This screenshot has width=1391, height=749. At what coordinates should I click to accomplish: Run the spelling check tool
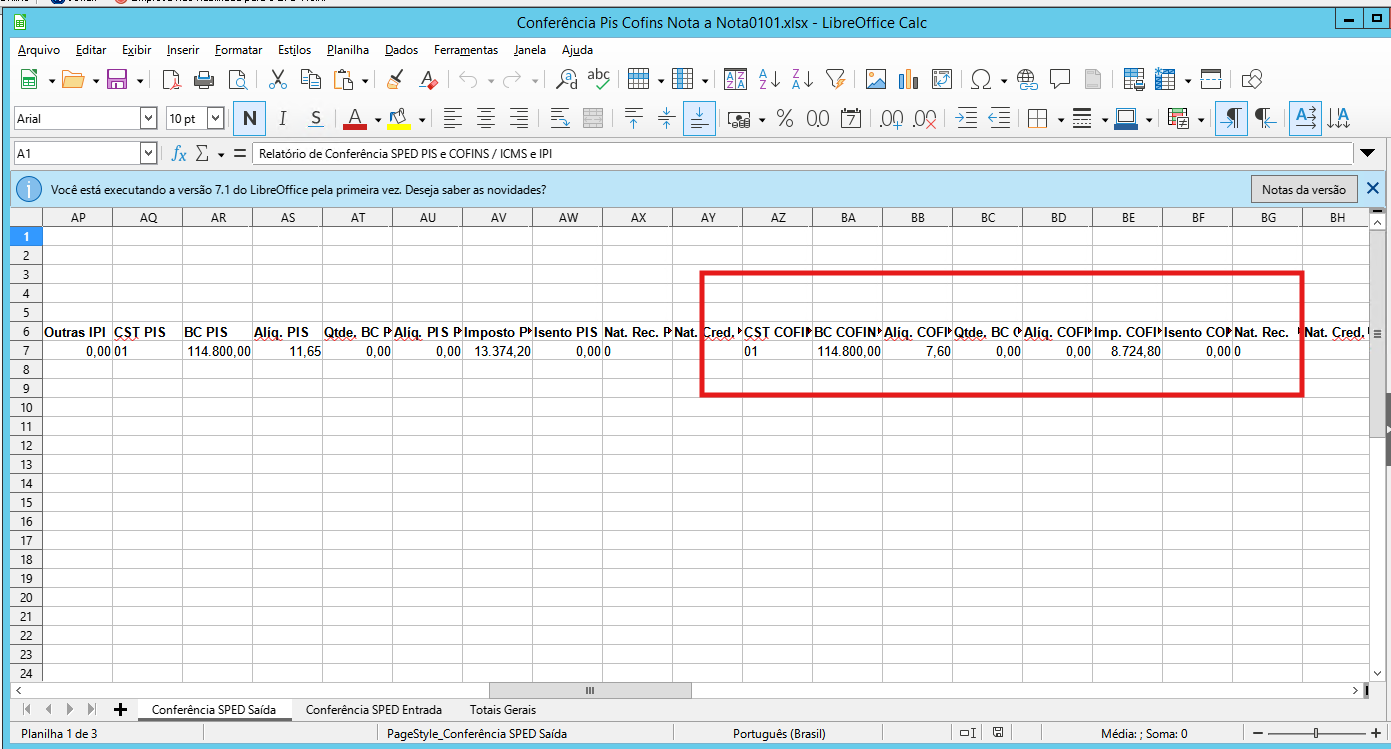tap(599, 80)
